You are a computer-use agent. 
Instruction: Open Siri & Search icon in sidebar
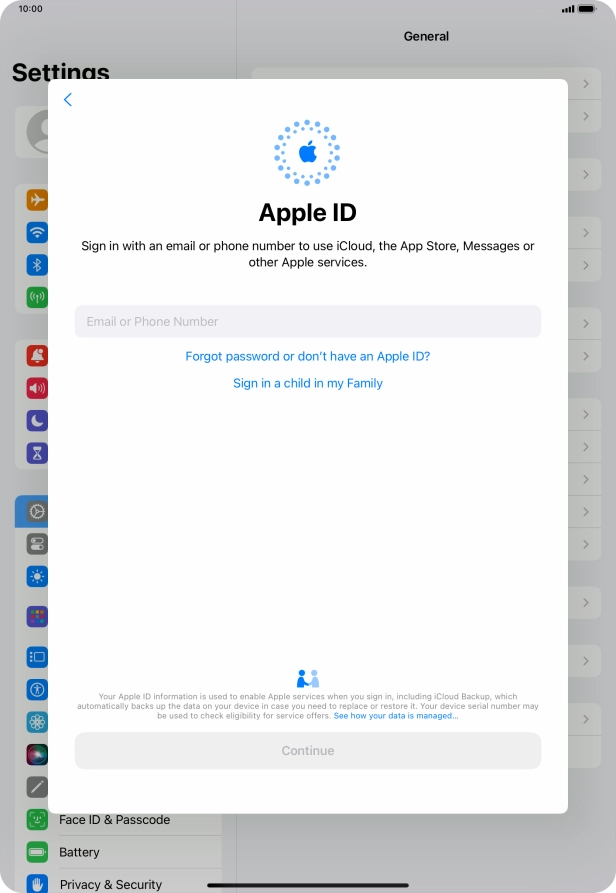coord(37,755)
